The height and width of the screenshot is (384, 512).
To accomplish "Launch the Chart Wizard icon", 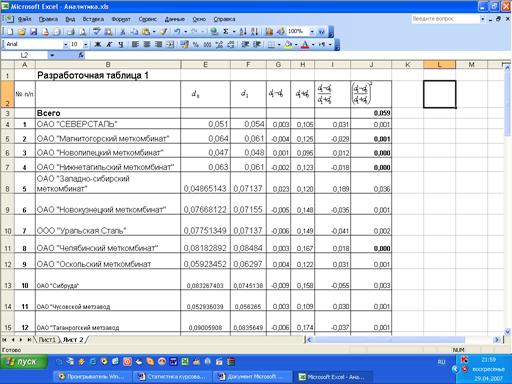I will (269, 32).
